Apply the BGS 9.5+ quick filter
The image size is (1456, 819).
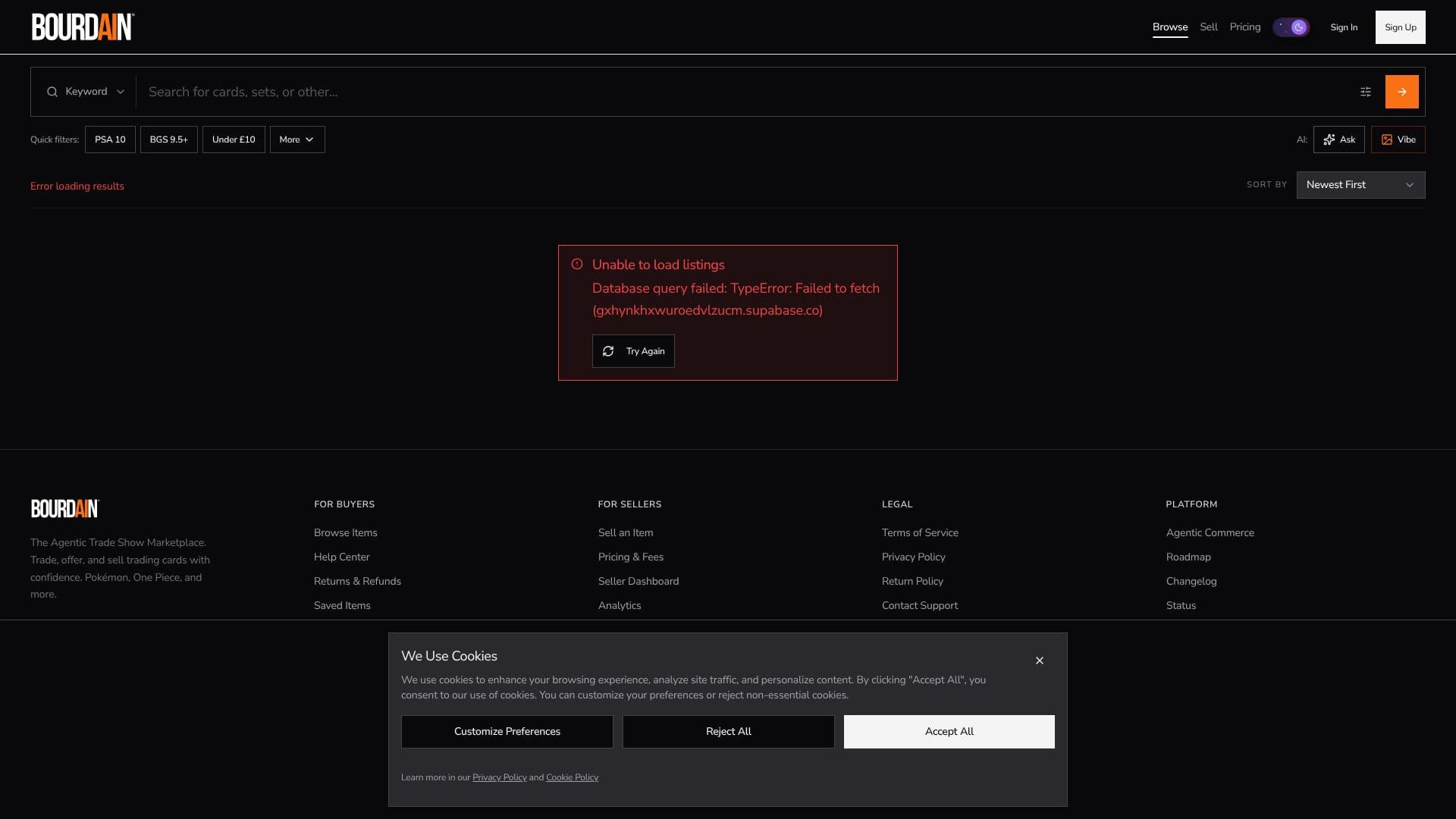(168, 140)
